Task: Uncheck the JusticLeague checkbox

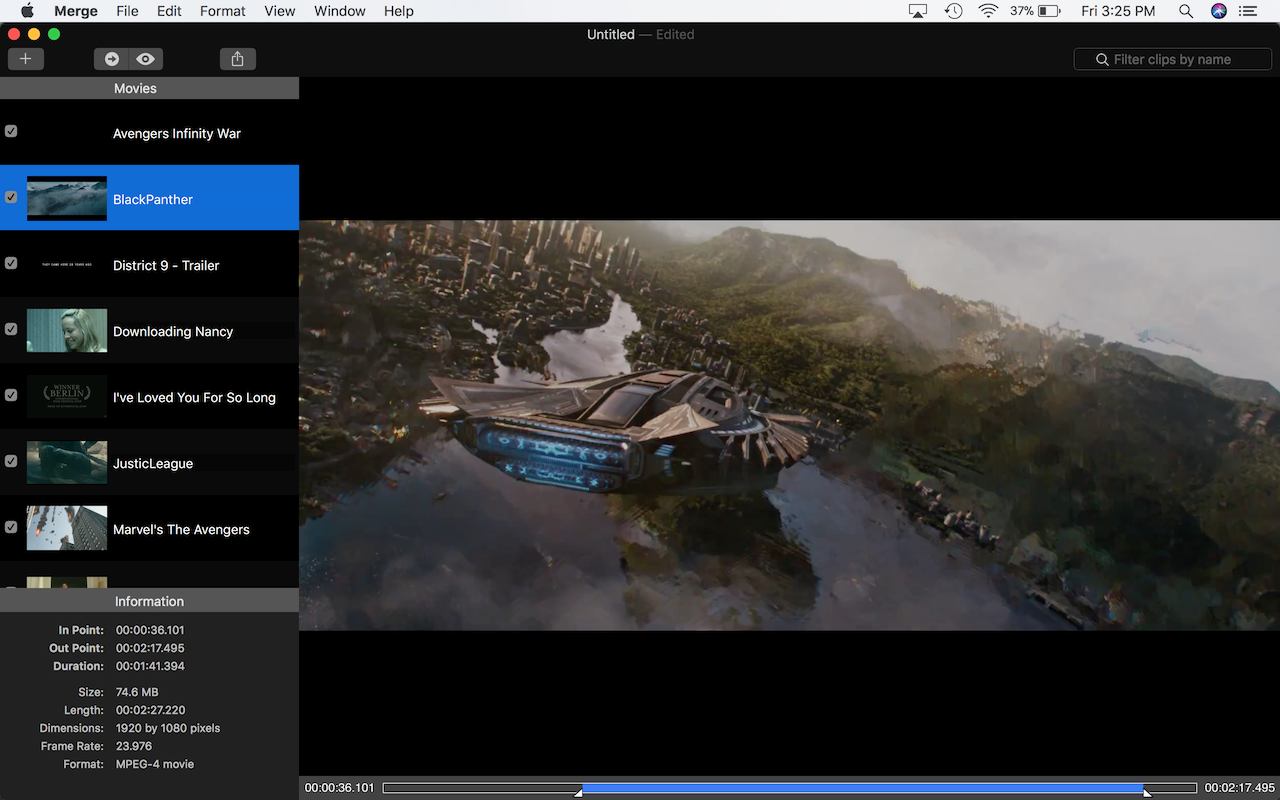Action: point(11,461)
